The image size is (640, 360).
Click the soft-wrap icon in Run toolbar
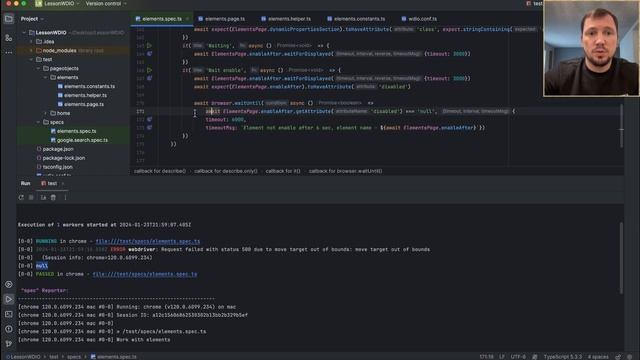[43, 198]
